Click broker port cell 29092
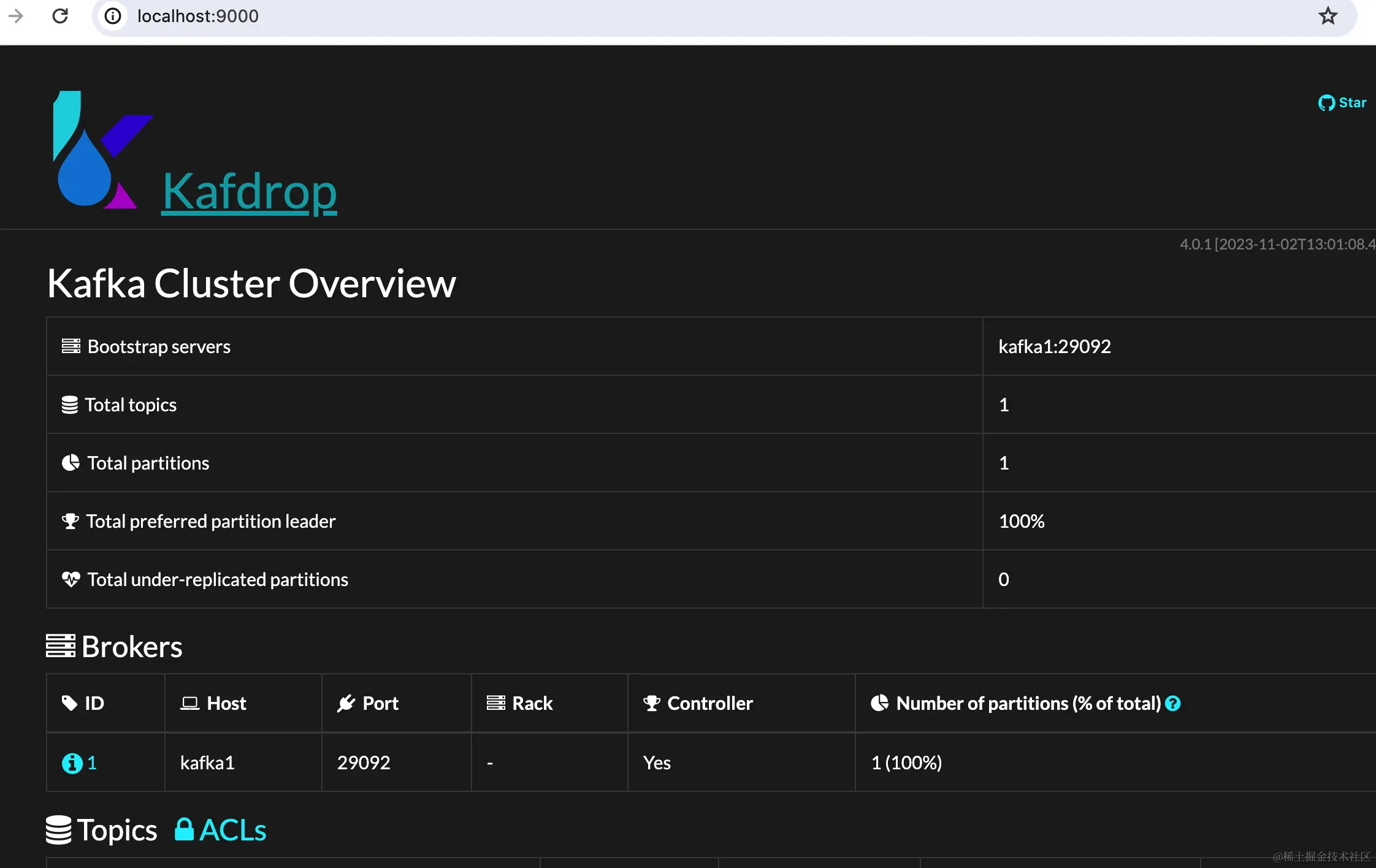Image resolution: width=1376 pixels, height=868 pixels. pos(364,763)
